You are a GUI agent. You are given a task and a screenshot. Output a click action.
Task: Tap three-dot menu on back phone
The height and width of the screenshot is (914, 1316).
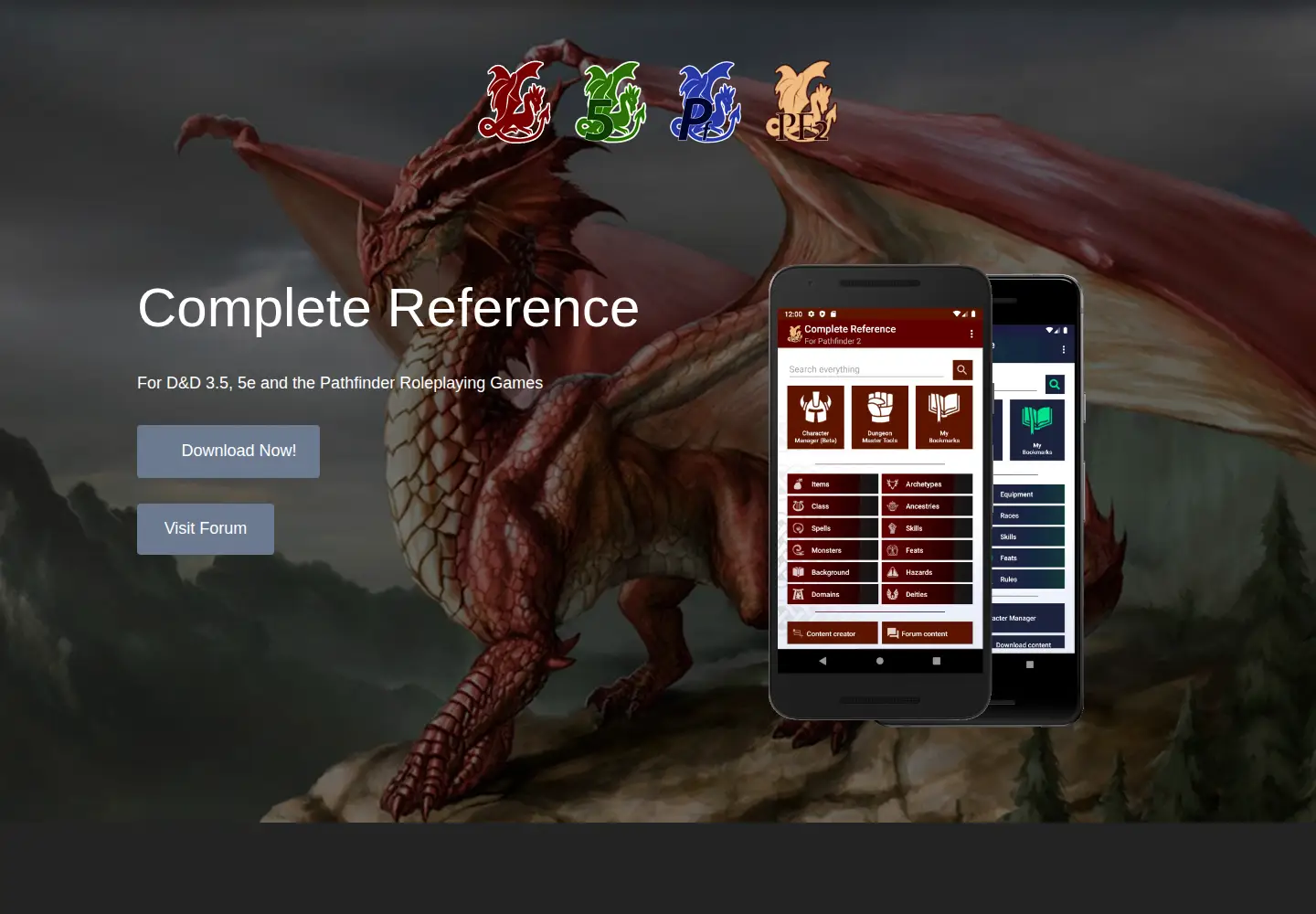tap(1064, 349)
